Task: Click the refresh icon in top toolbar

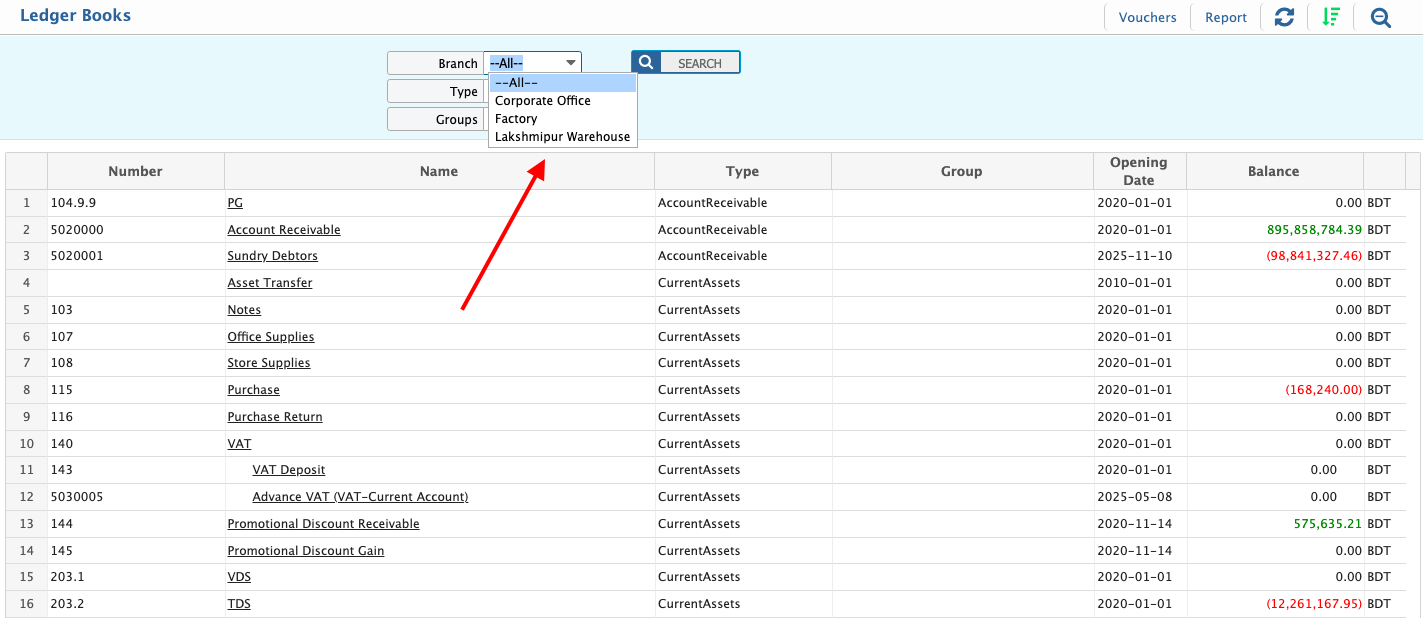Action: click(1284, 17)
